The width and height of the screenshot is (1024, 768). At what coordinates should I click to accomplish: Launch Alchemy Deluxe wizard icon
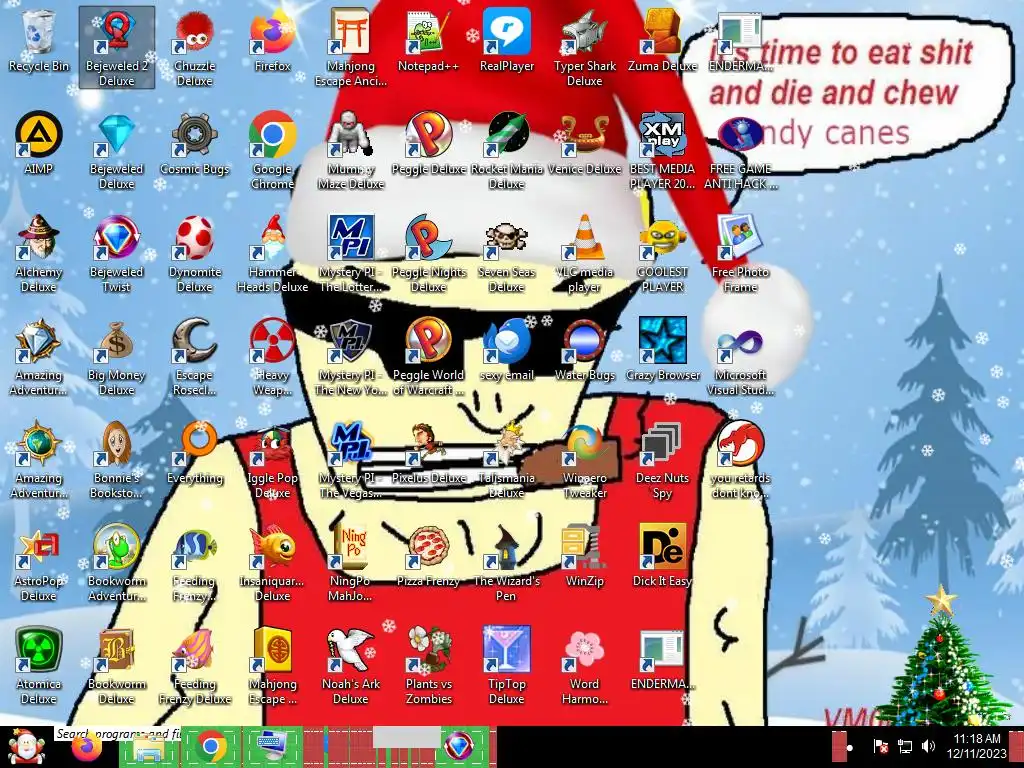pos(39,253)
